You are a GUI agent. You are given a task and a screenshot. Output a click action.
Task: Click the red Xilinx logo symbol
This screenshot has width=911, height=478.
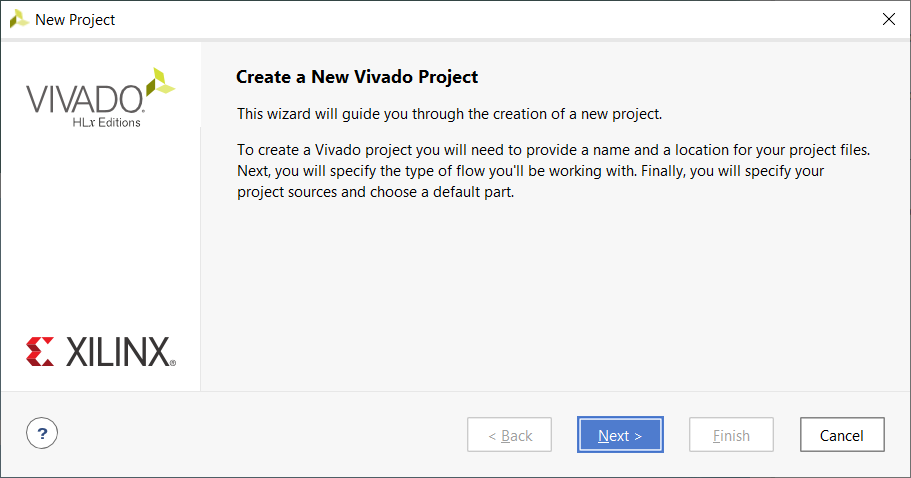coord(40,351)
